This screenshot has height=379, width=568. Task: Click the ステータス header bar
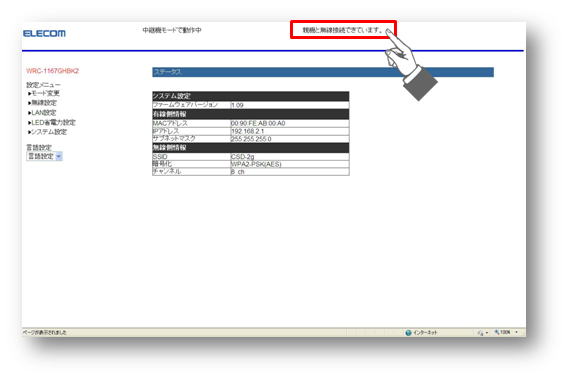[x=323, y=72]
